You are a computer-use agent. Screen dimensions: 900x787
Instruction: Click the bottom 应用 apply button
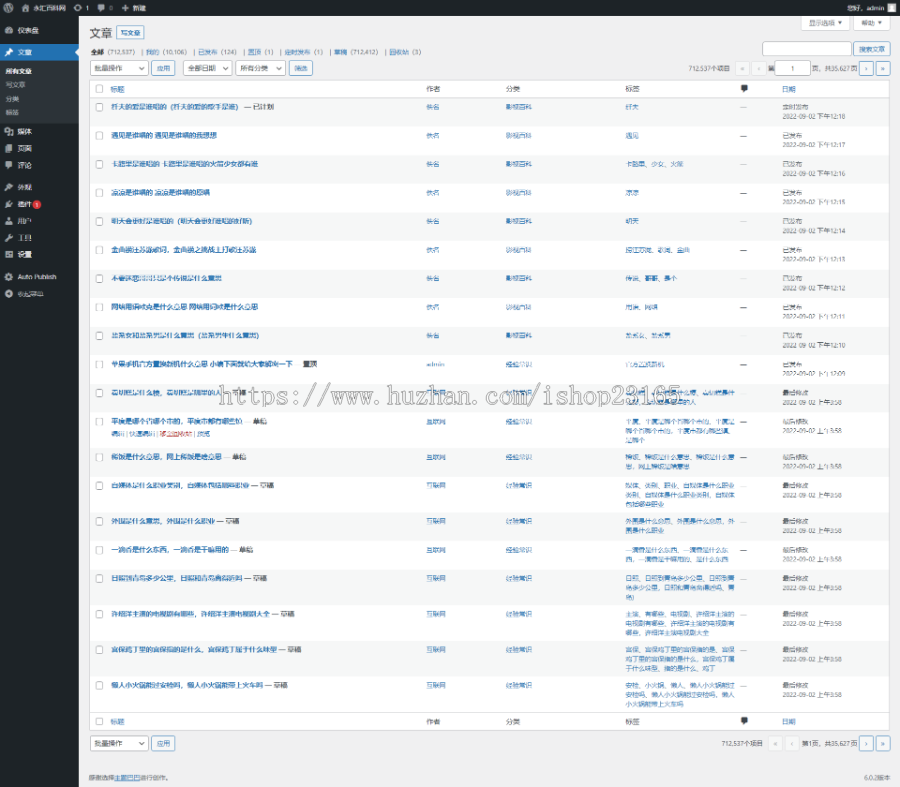164,743
